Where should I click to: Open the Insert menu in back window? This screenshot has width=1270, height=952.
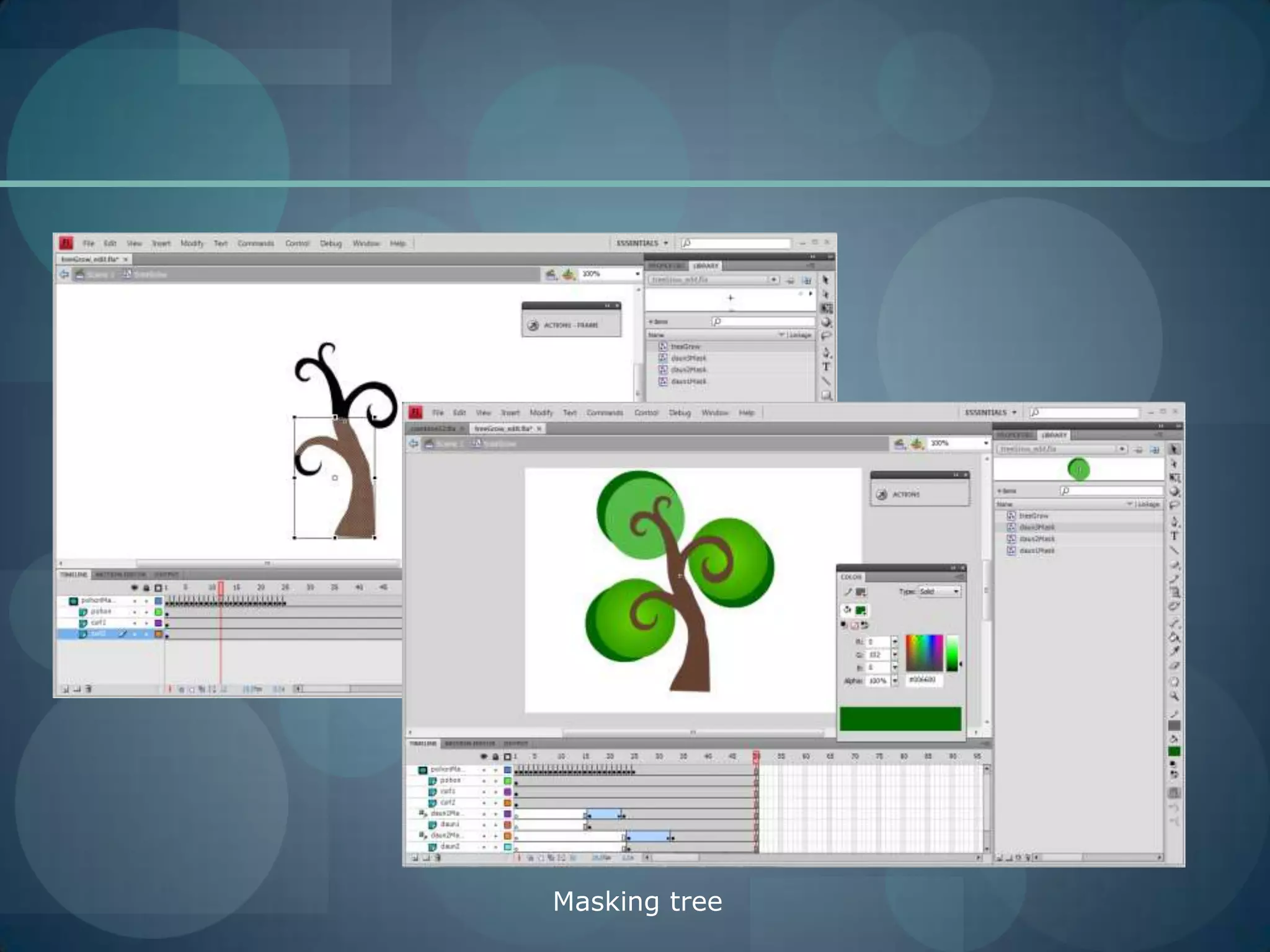click(x=161, y=244)
